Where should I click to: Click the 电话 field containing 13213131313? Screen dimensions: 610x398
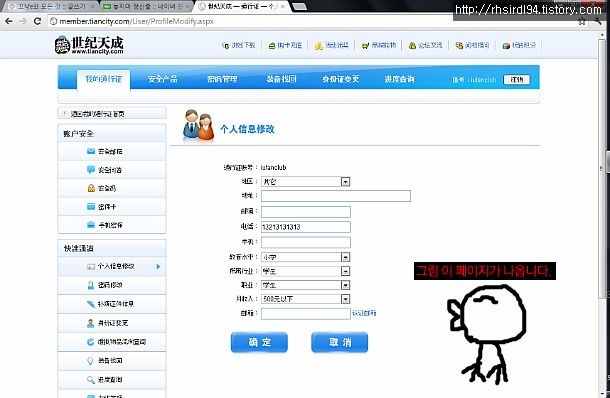pyautogui.click(x=306, y=227)
